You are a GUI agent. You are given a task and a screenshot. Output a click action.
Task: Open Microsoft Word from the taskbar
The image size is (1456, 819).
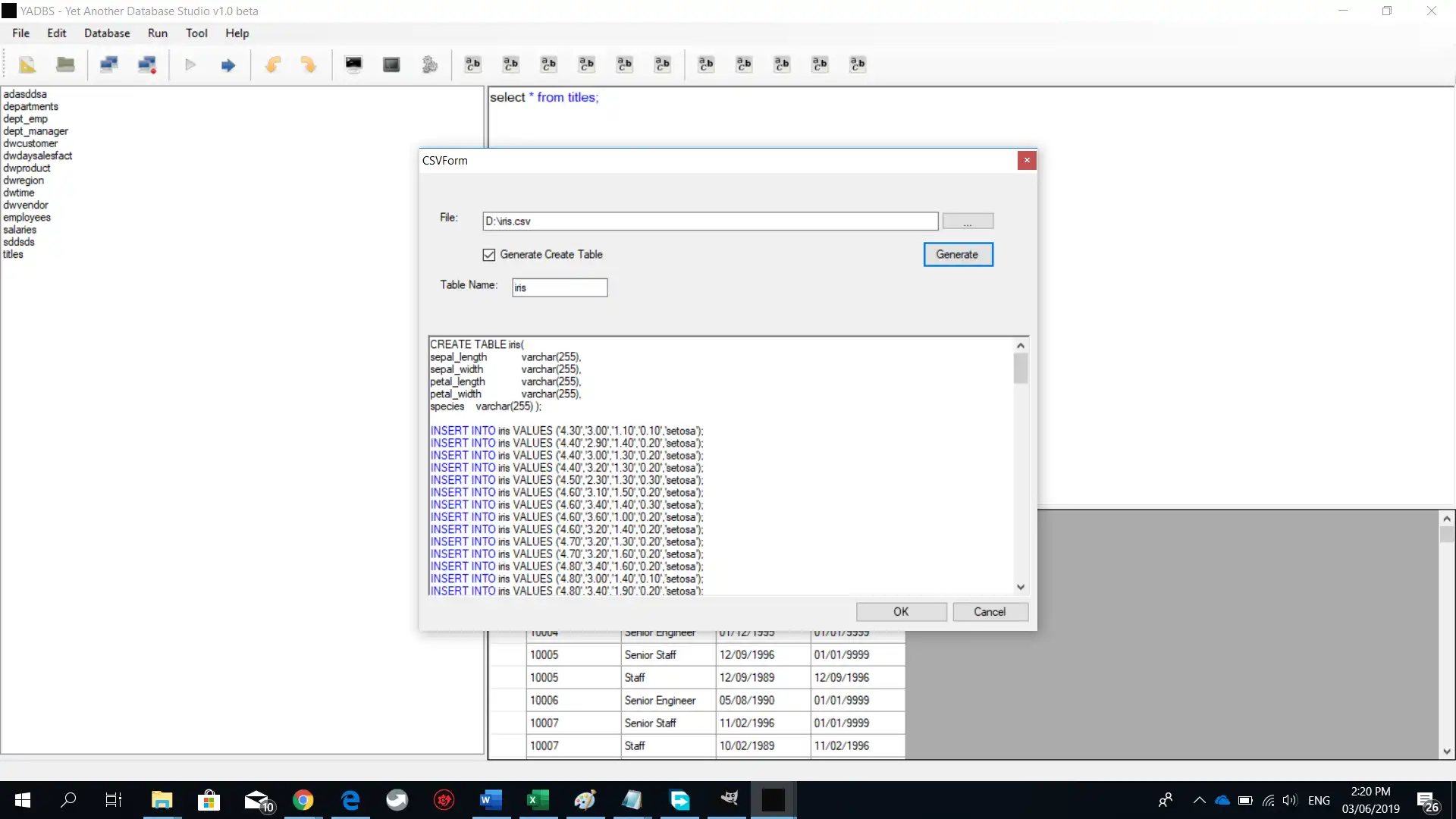pos(491,800)
